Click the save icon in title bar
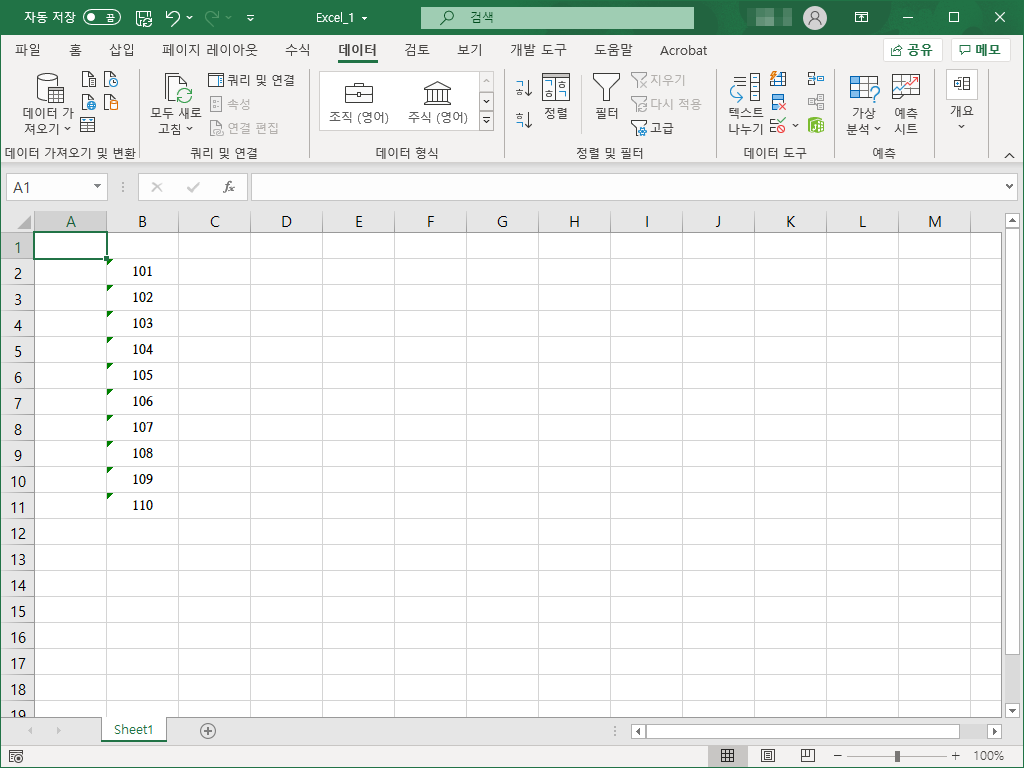The image size is (1024, 768). tap(144, 18)
